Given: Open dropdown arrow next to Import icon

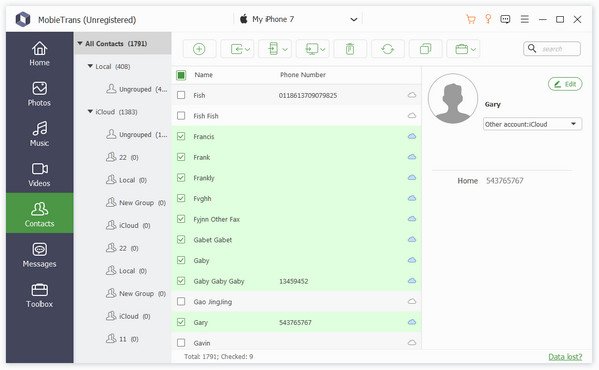Looking at the screenshot, I should click(x=248, y=49).
